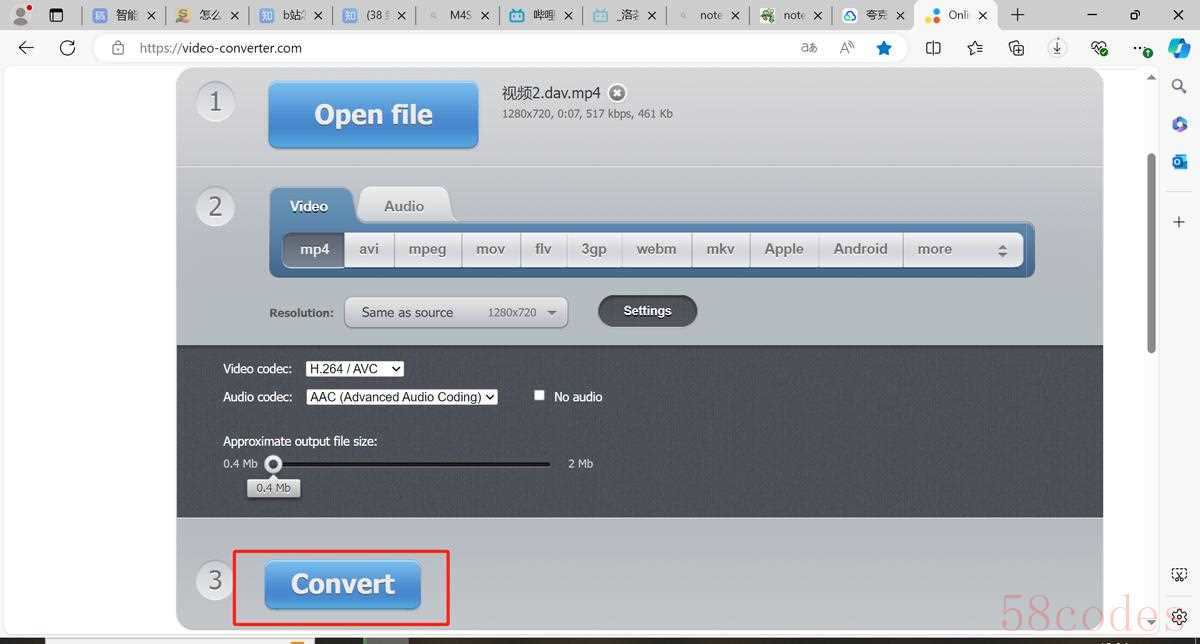
Task: Expand the Resolution Same as source dropdown
Action: (456, 312)
